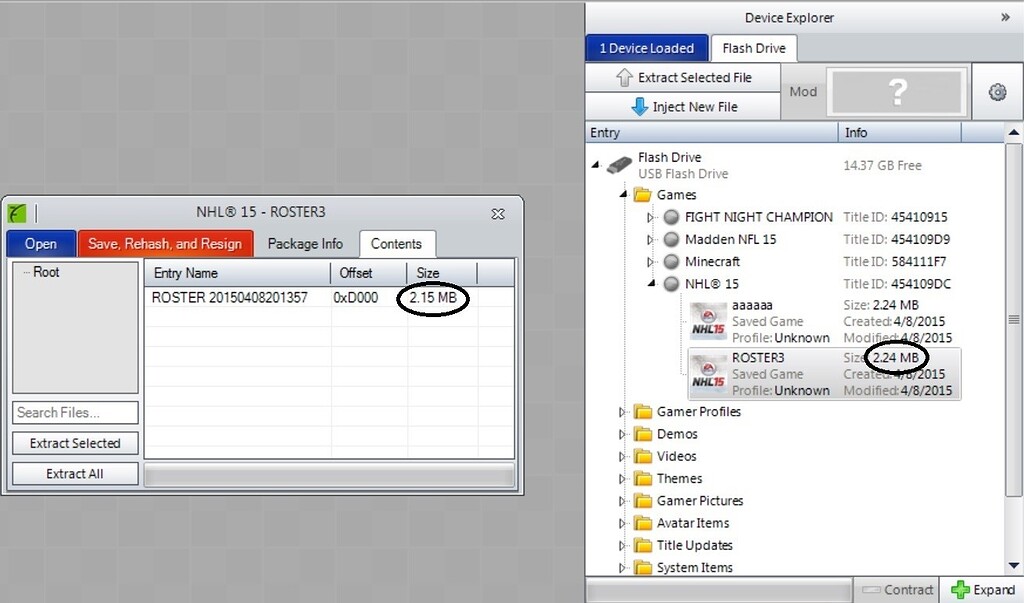Click the Search Files input field
This screenshot has height=603, width=1024.
pos(75,412)
